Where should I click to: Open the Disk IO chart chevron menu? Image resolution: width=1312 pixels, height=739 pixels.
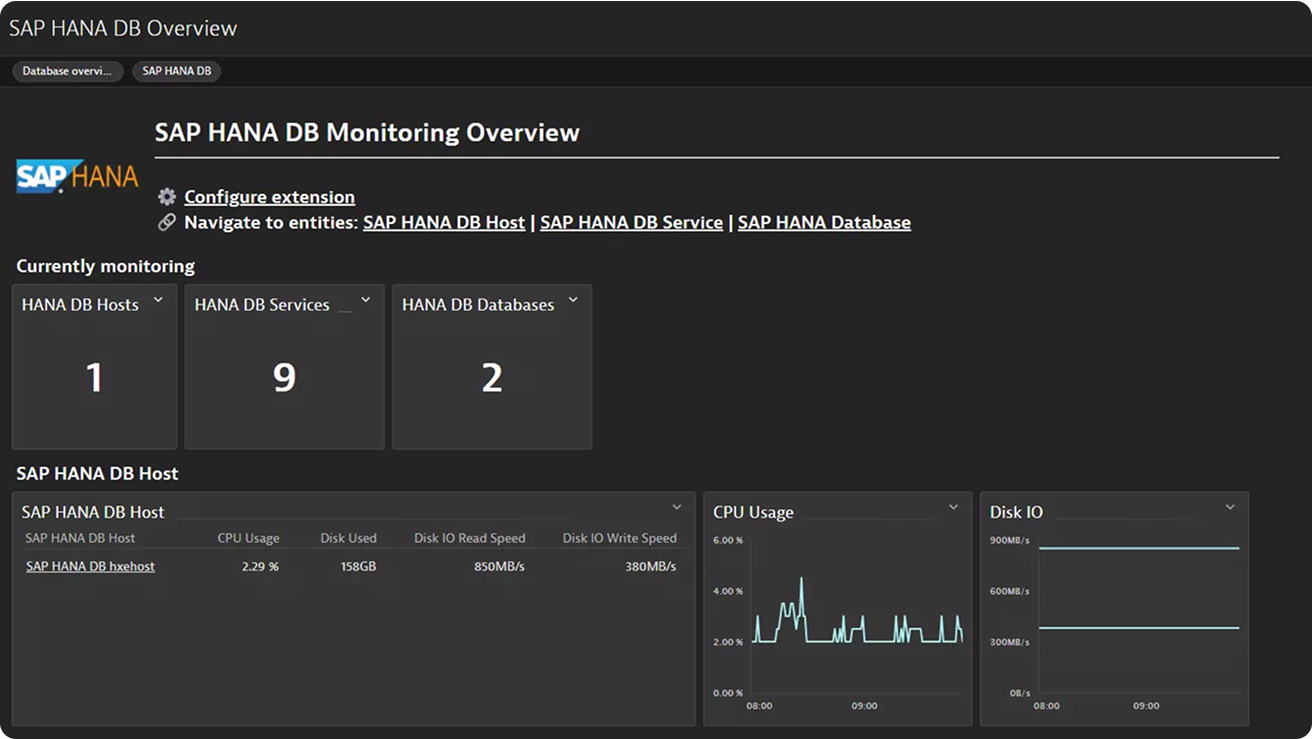[1230, 508]
